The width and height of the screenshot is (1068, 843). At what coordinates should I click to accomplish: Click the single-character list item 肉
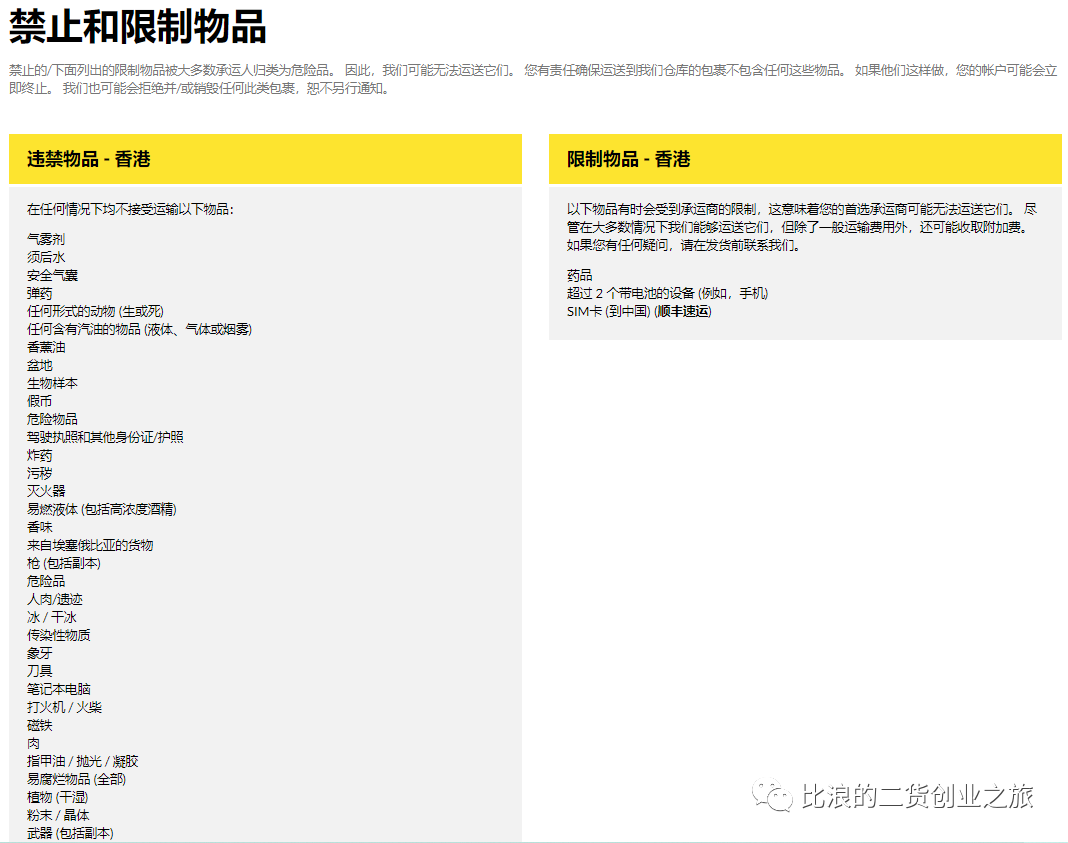[x=33, y=744]
